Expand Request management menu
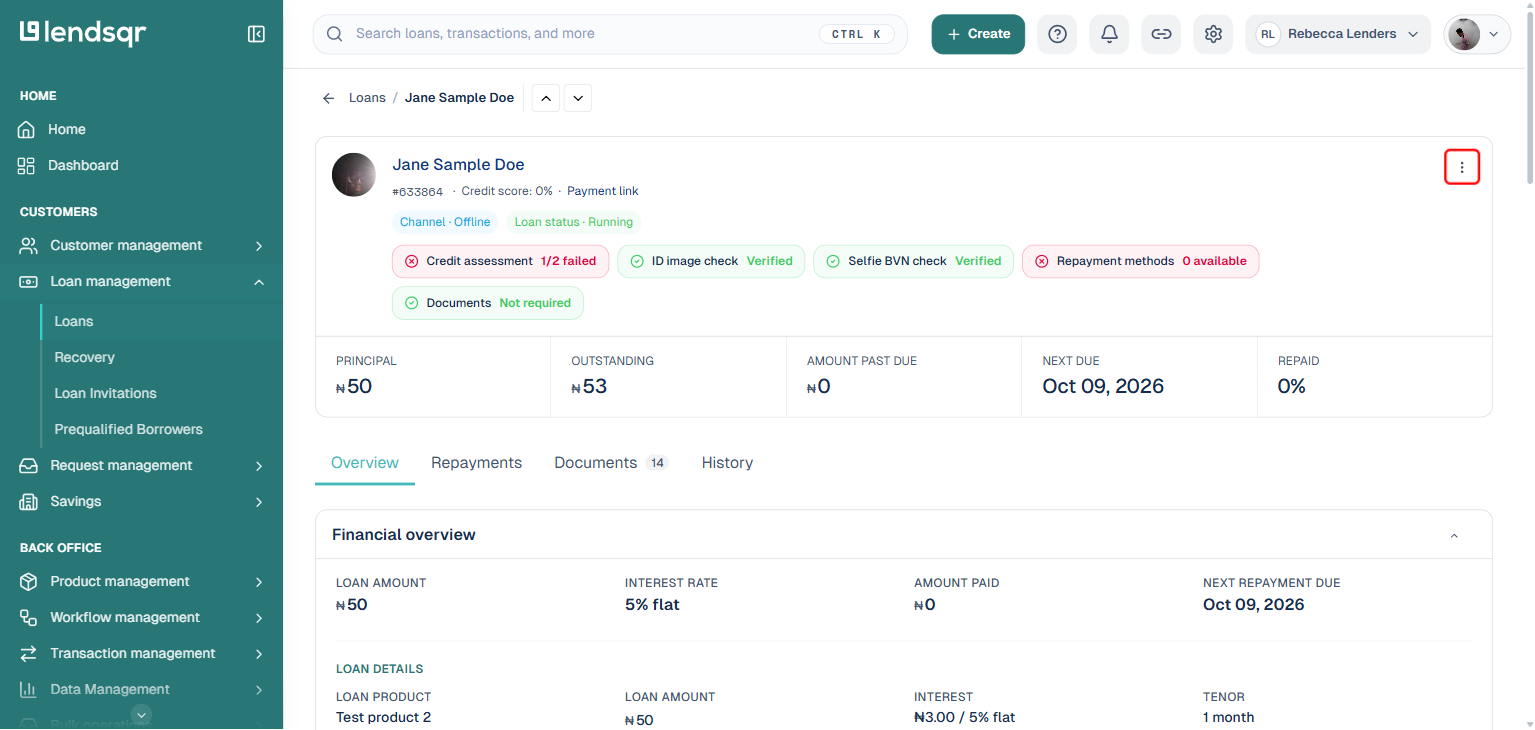 coord(259,466)
